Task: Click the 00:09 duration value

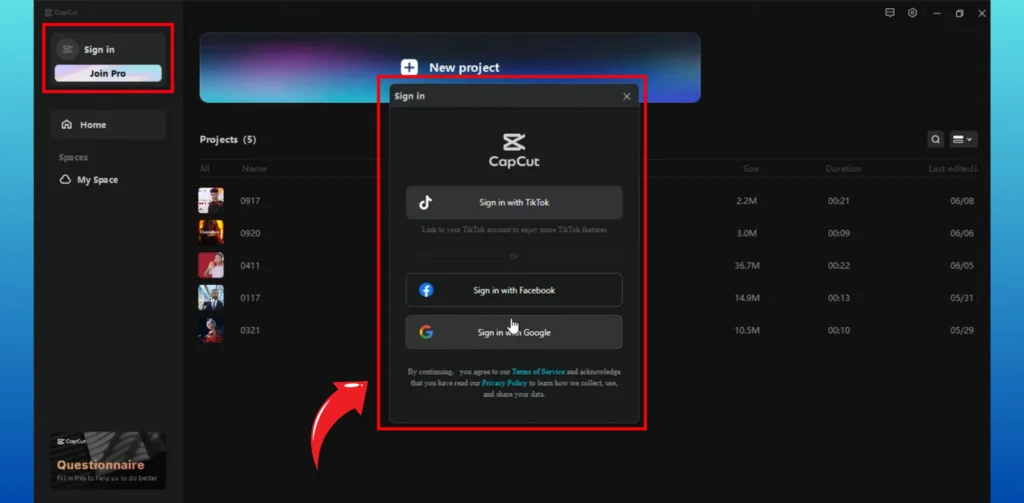Action: (x=839, y=233)
